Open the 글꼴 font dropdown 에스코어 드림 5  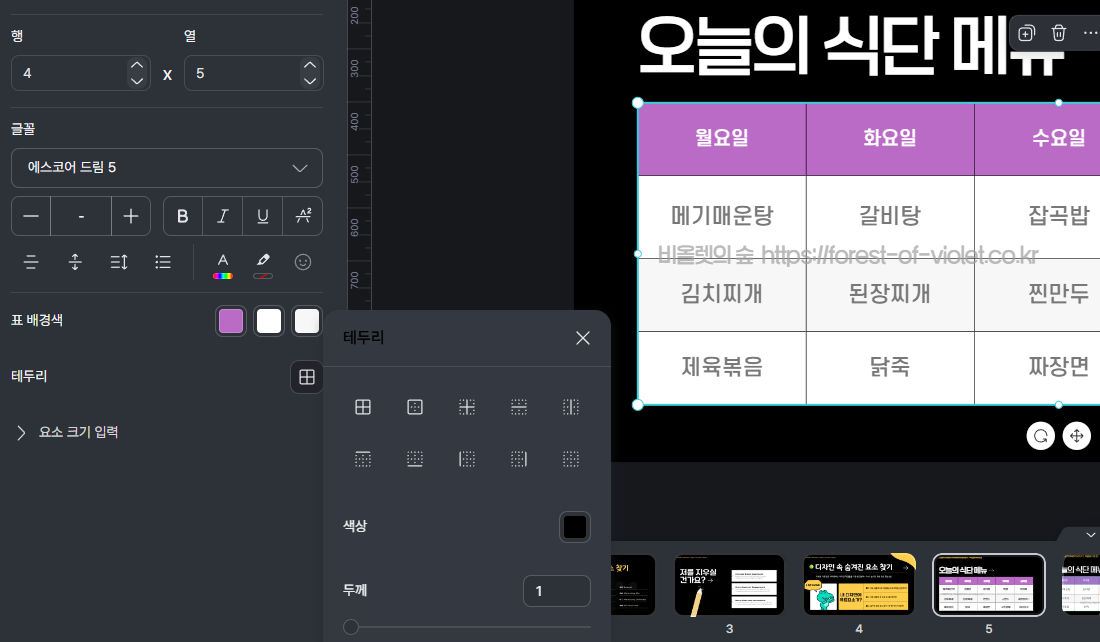pyautogui.click(x=167, y=168)
